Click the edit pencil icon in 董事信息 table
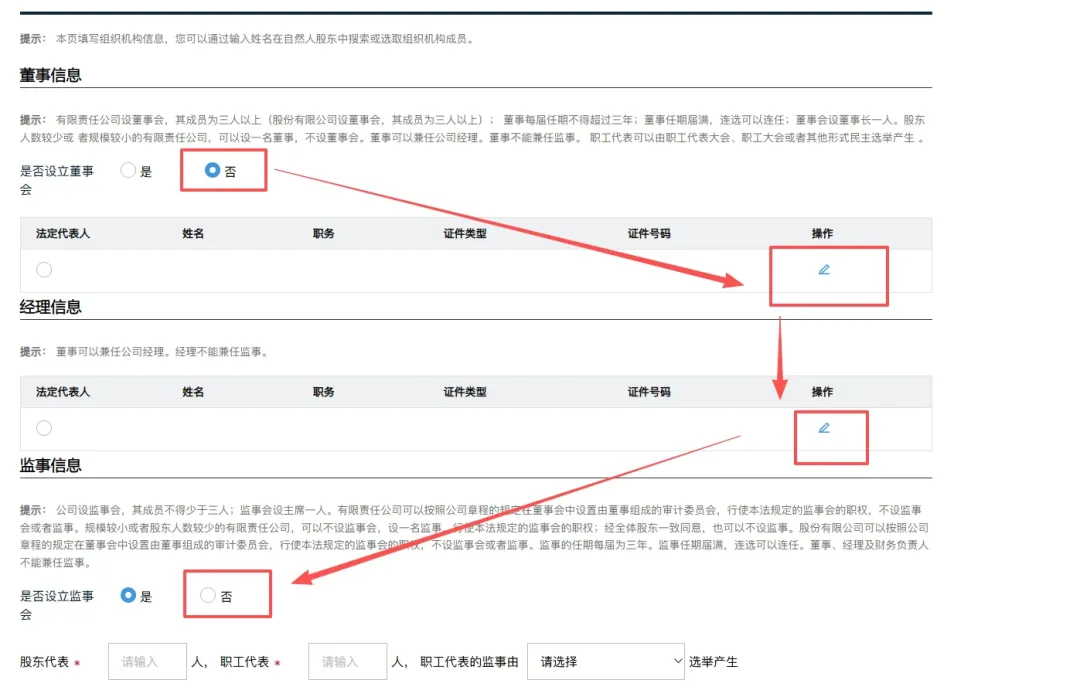The height and width of the screenshot is (697, 1080). (822, 269)
